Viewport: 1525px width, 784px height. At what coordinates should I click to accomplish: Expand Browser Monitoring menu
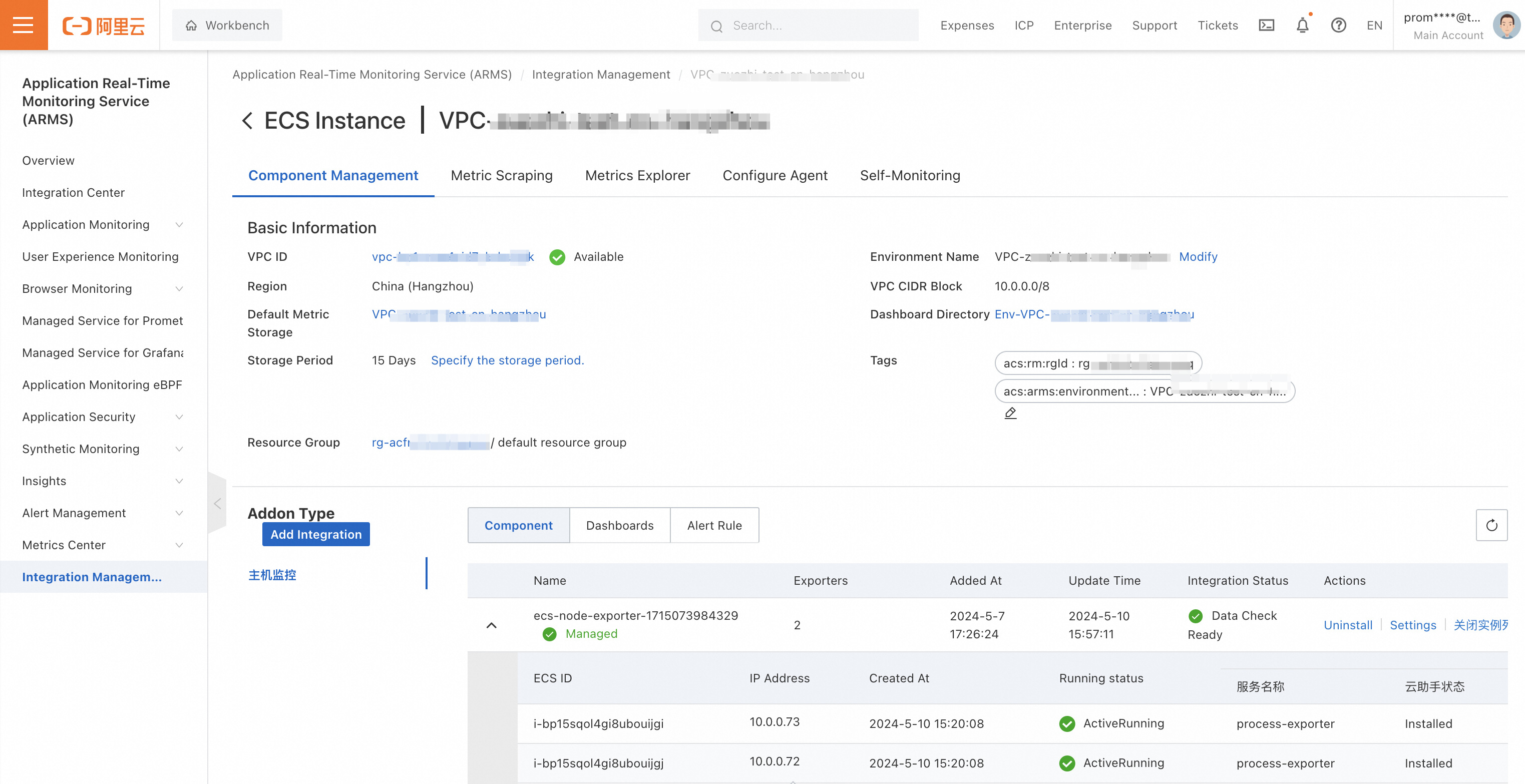coord(179,288)
